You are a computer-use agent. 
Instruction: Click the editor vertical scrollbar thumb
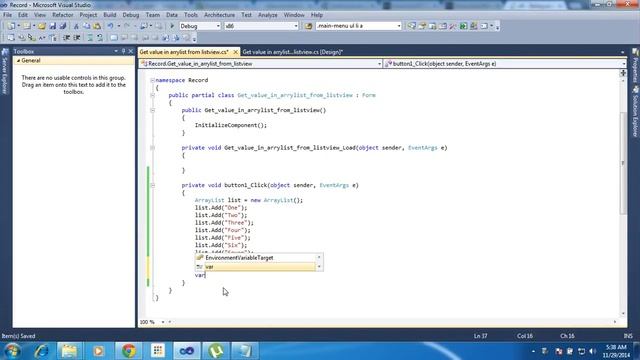[x=623, y=163]
